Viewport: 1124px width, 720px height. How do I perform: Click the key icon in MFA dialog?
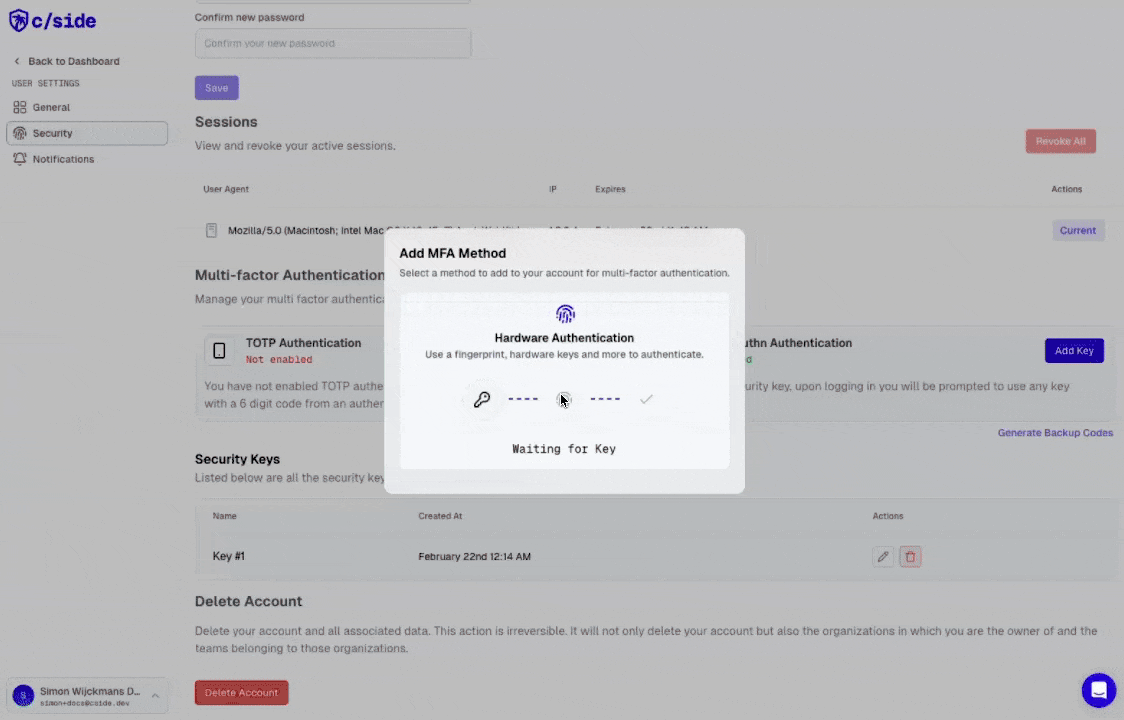click(x=482, y=400)
